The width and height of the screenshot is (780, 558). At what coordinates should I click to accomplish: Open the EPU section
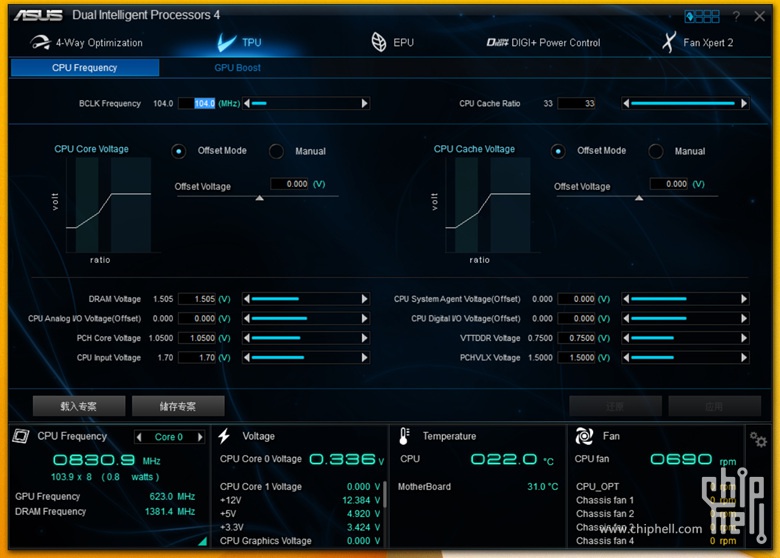(392, 43)
